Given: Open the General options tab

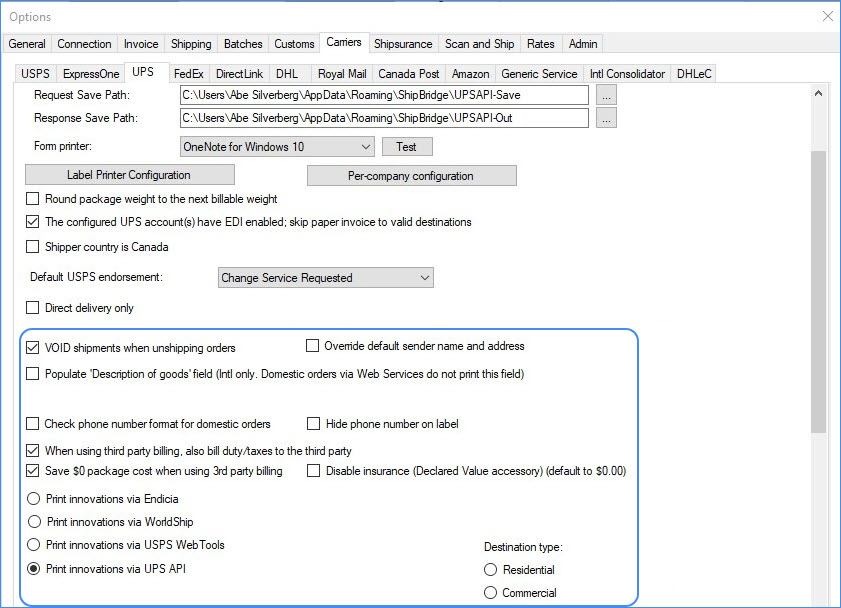Looking at the screenshot, I should (27, 44).
